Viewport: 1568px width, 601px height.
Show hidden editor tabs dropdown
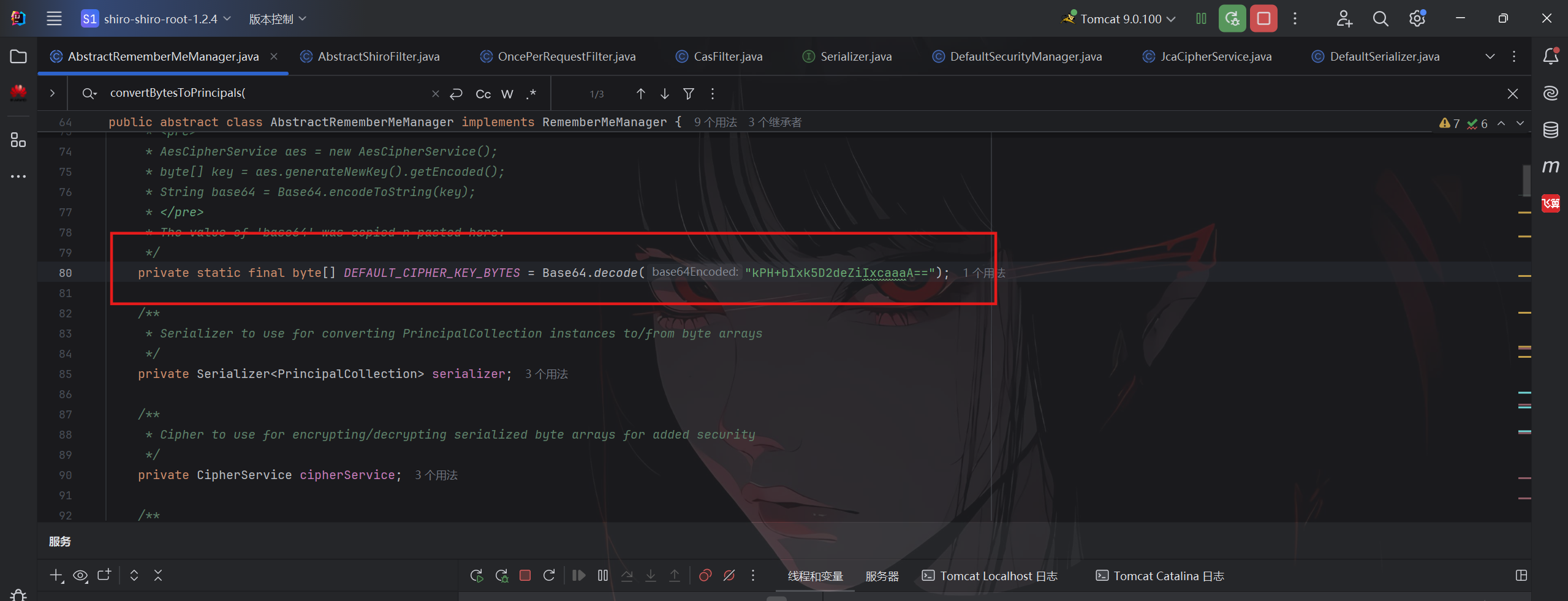[1490, 56]
